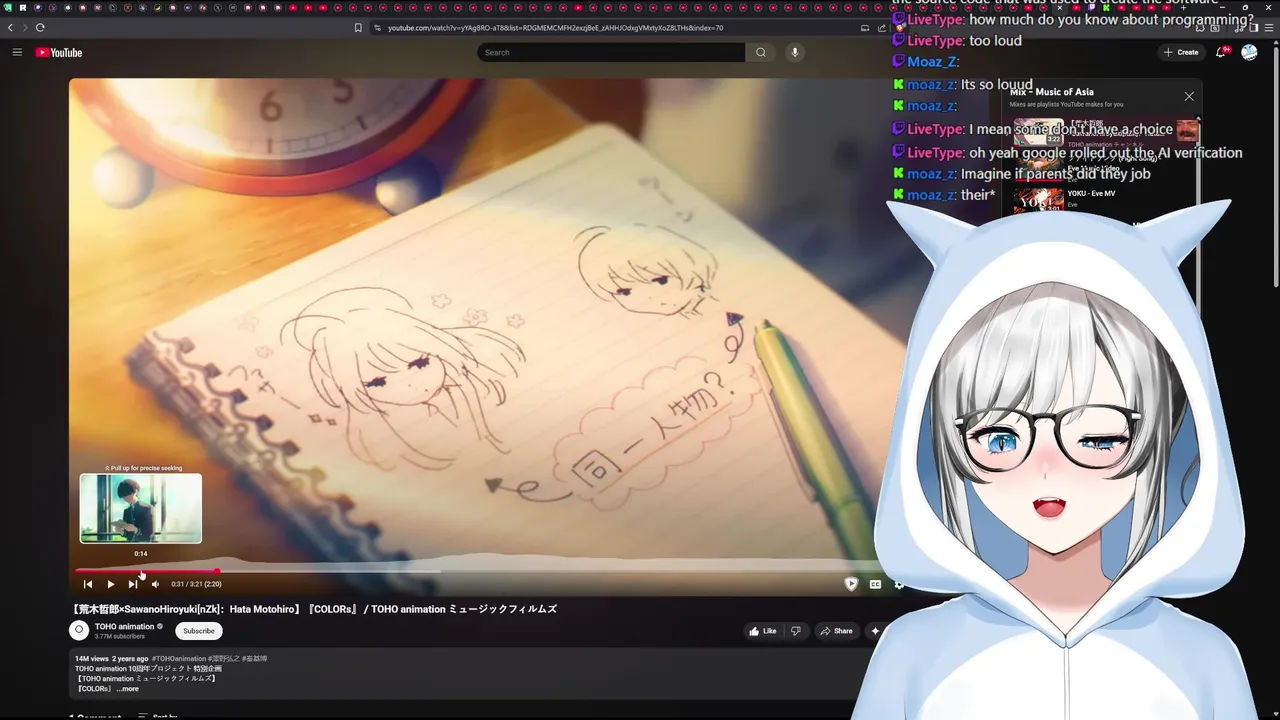Click the 3.77M subscribers text

point(120,636)
